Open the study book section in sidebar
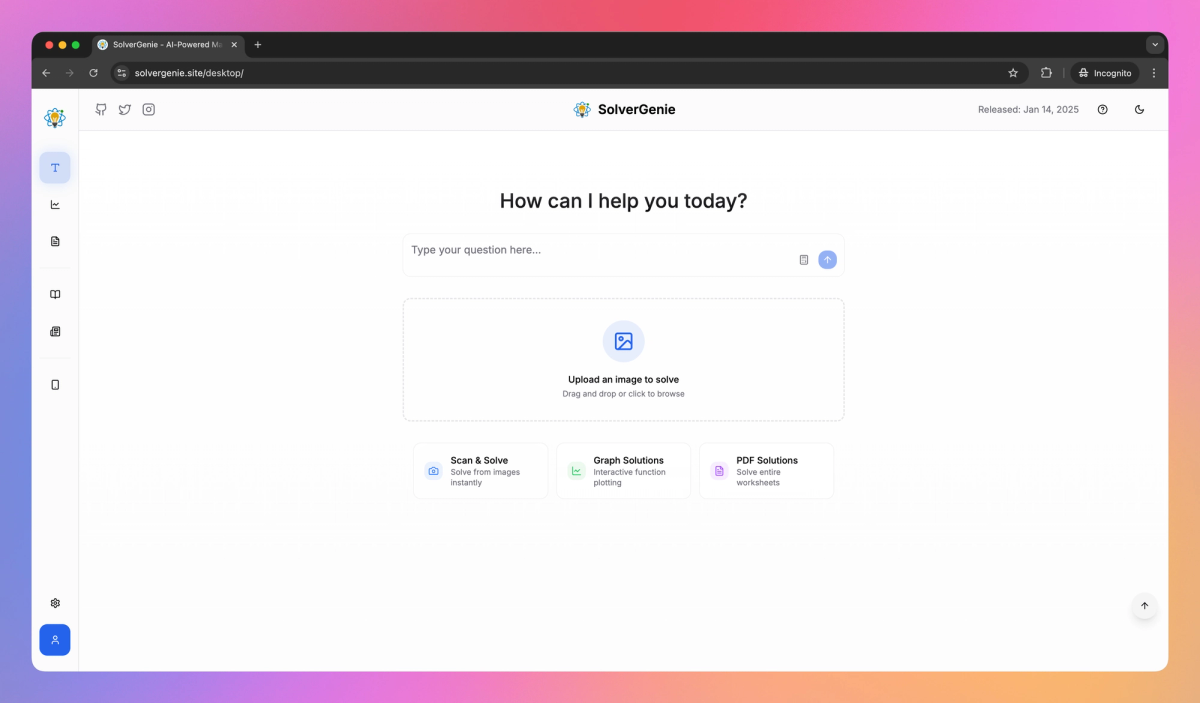 tap(55, 294)
